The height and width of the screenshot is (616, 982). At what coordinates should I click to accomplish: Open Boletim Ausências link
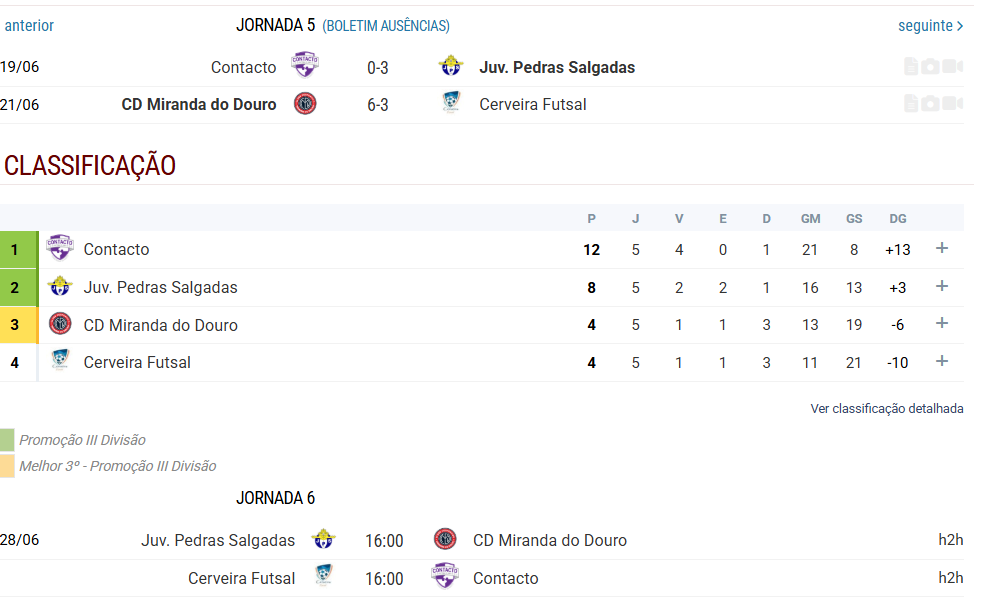pos(386,26)
